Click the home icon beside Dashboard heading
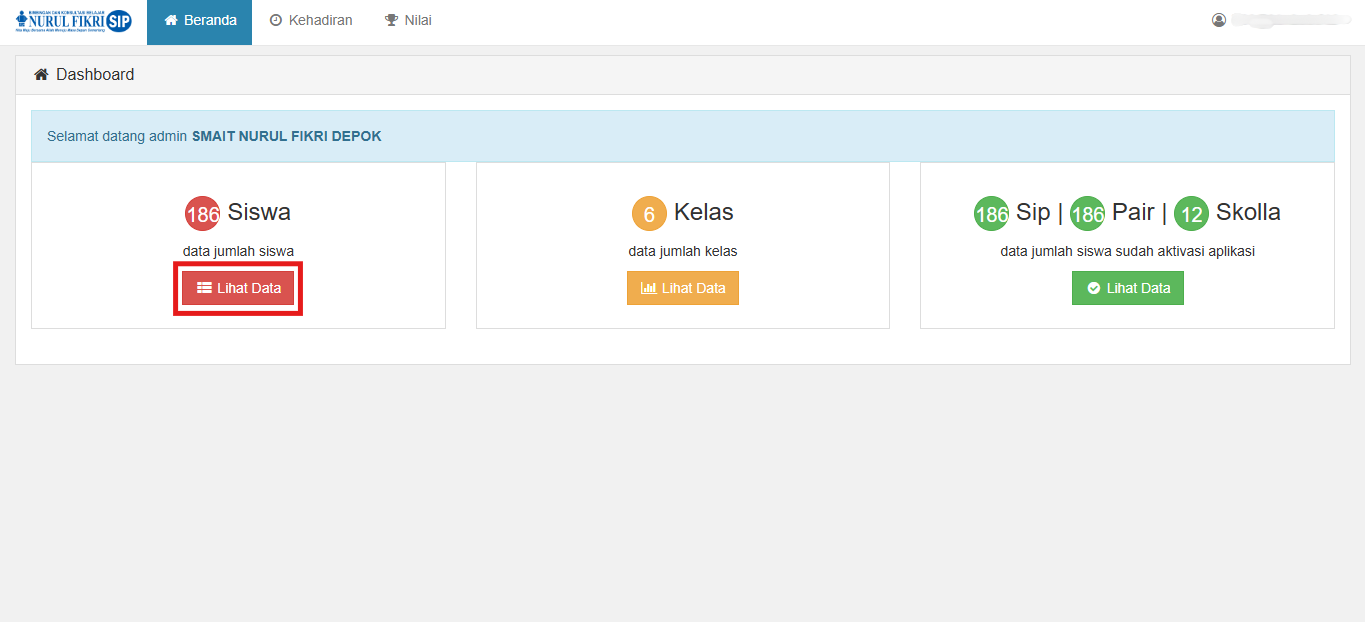Viewport: 1365px width, 622px height. [41, 75]
